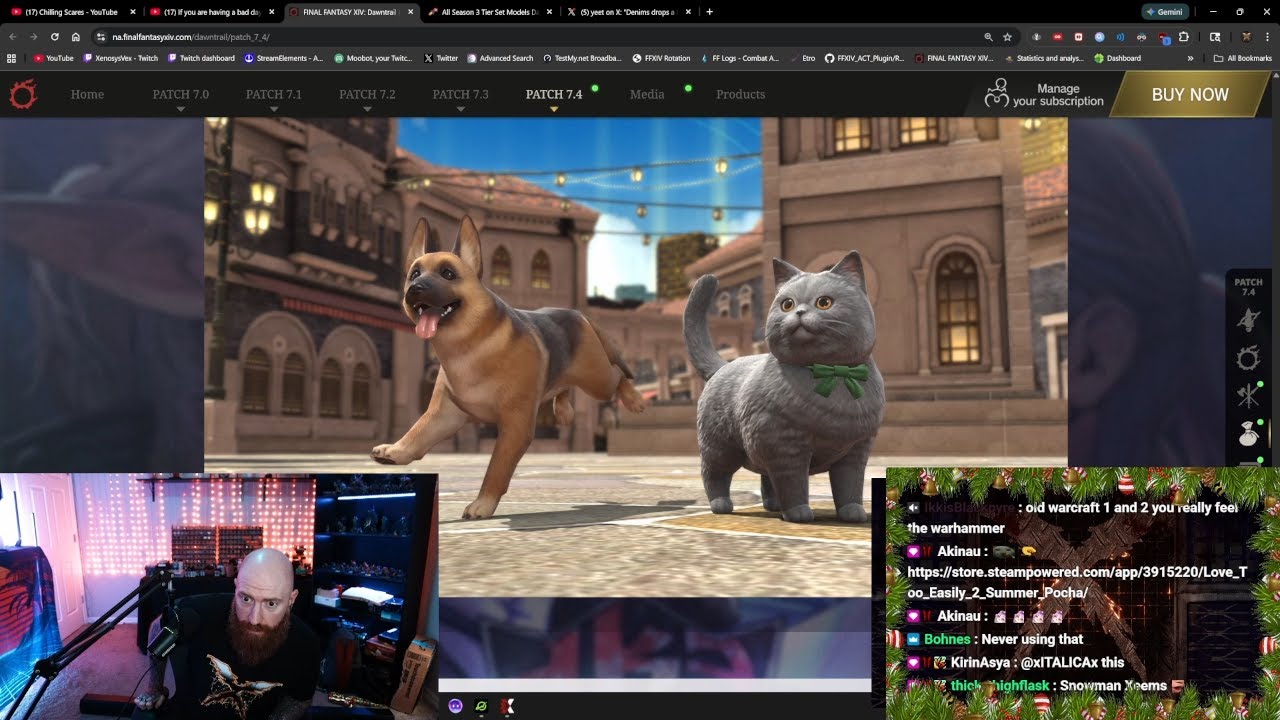
Task: Show more bookmarks with double chevron
Action: [x=1190, y=58]
